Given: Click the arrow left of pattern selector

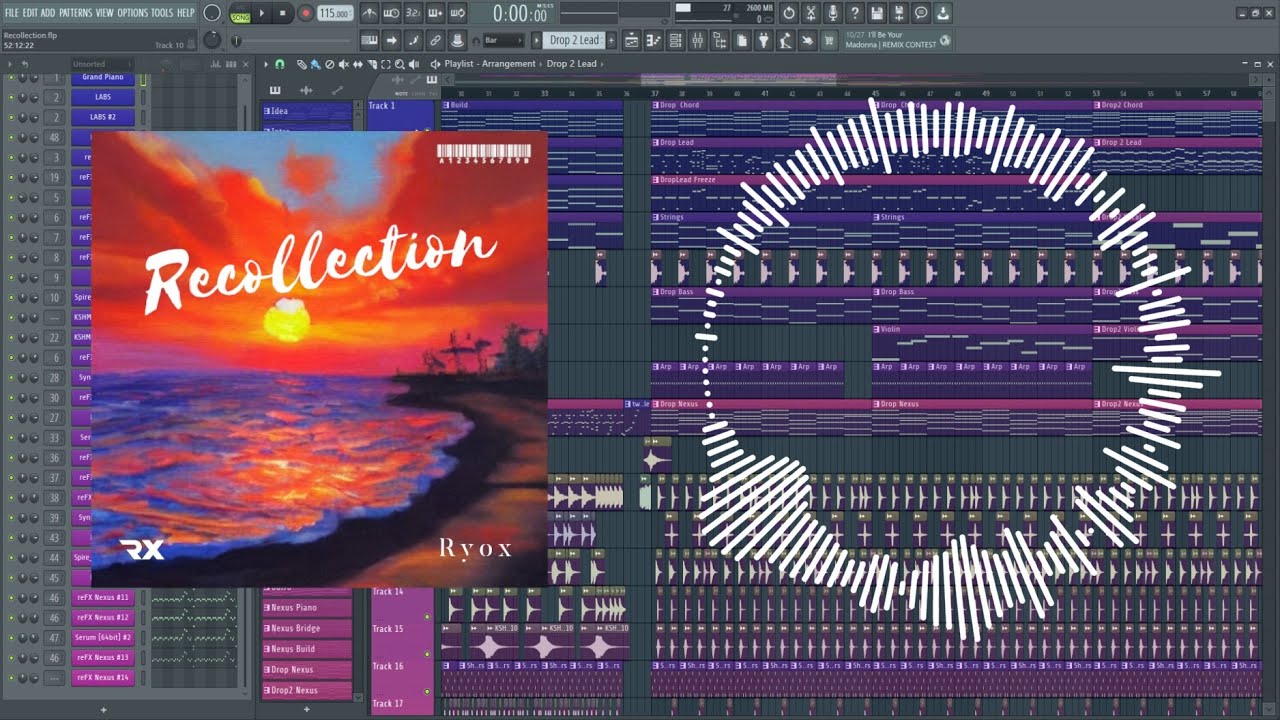Looking at the screenshot, I should click(536, 41).
